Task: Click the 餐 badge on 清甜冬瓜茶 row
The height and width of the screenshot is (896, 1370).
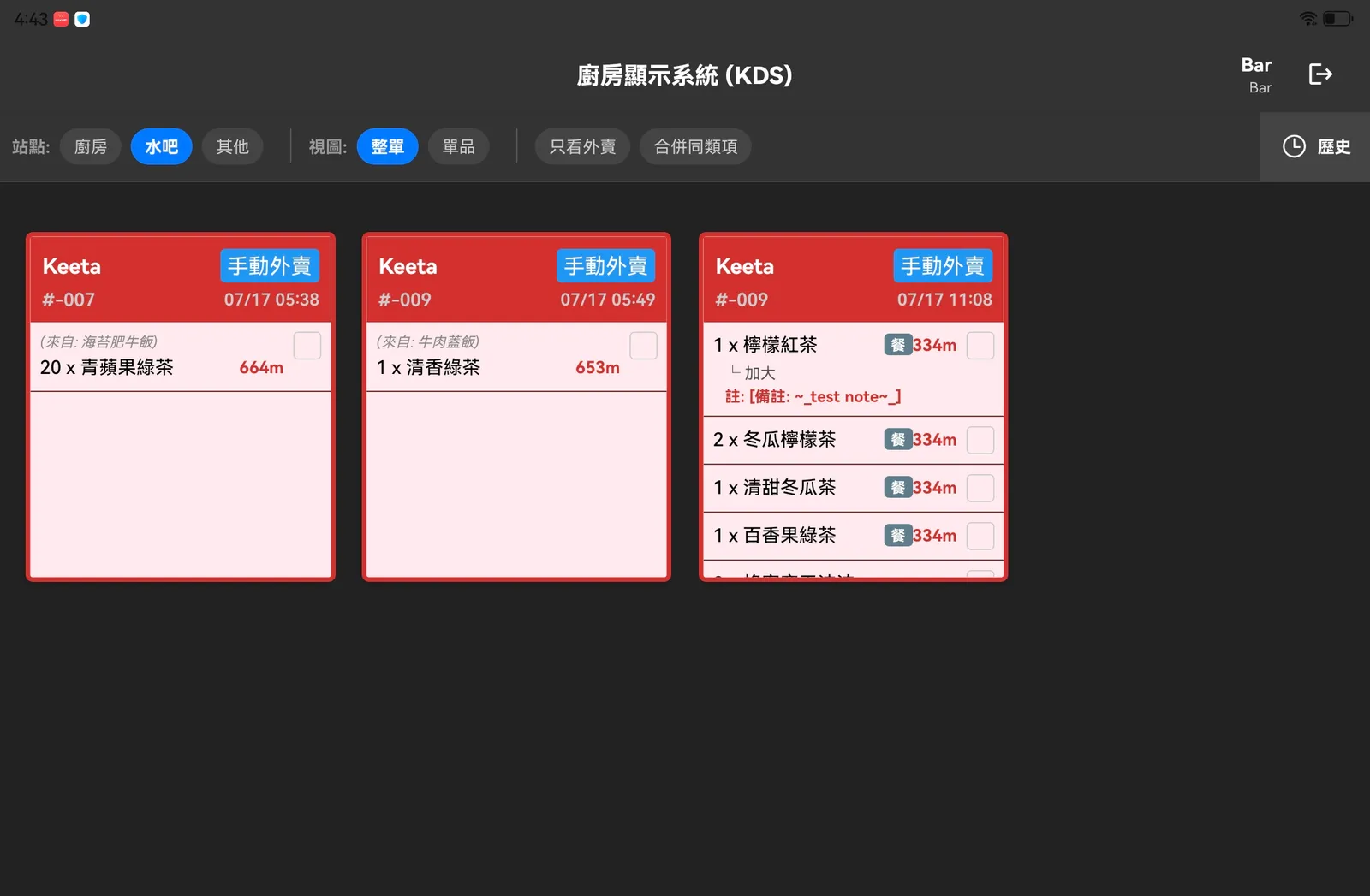Action: pyautogui.click(x=897, y=487)
